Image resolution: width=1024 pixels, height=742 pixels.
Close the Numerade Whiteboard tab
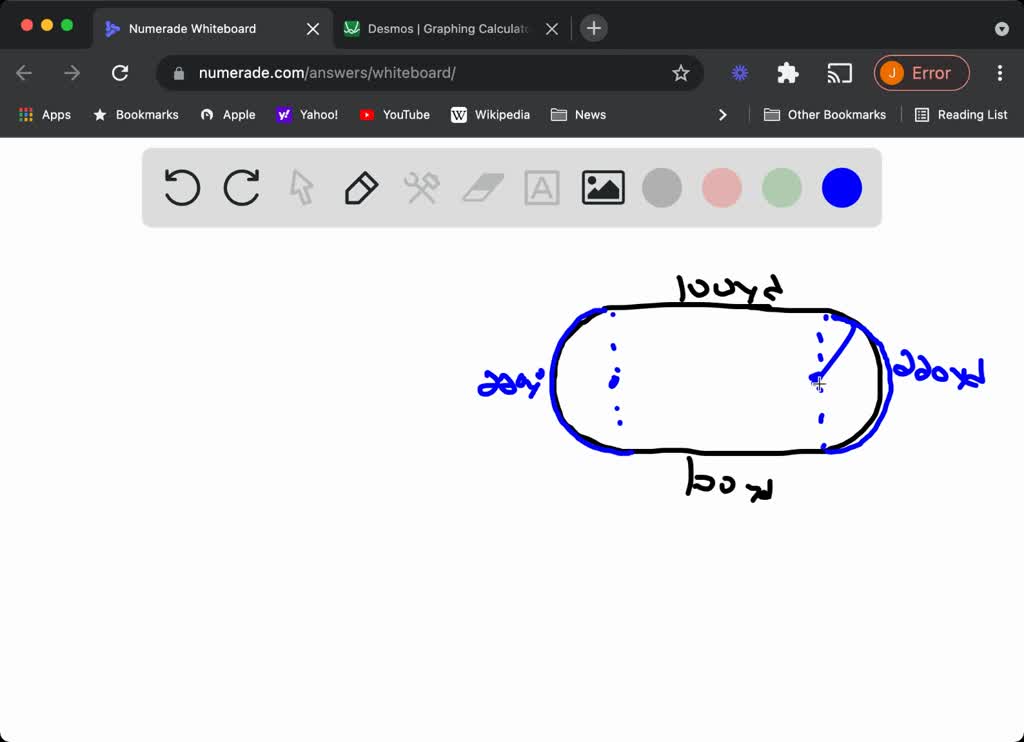(x=313, y=29)
